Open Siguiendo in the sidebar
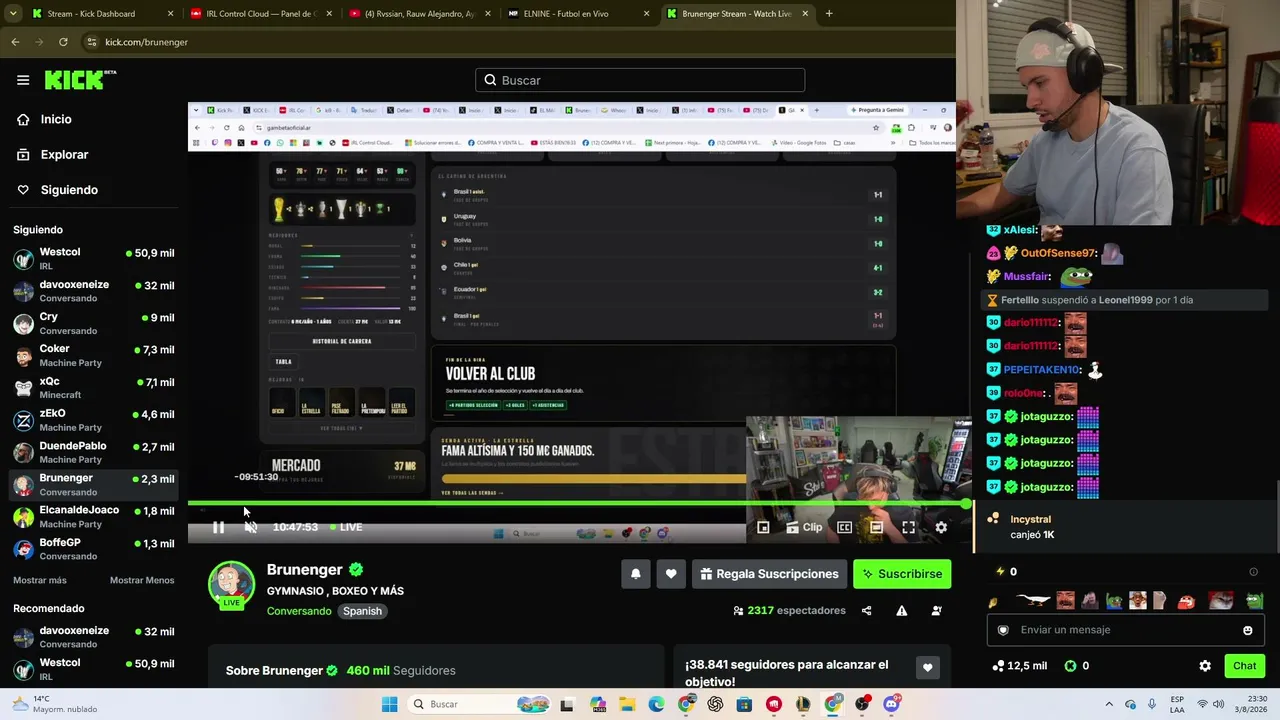Viewport: 1280px width, 720px height. point(69,190)
